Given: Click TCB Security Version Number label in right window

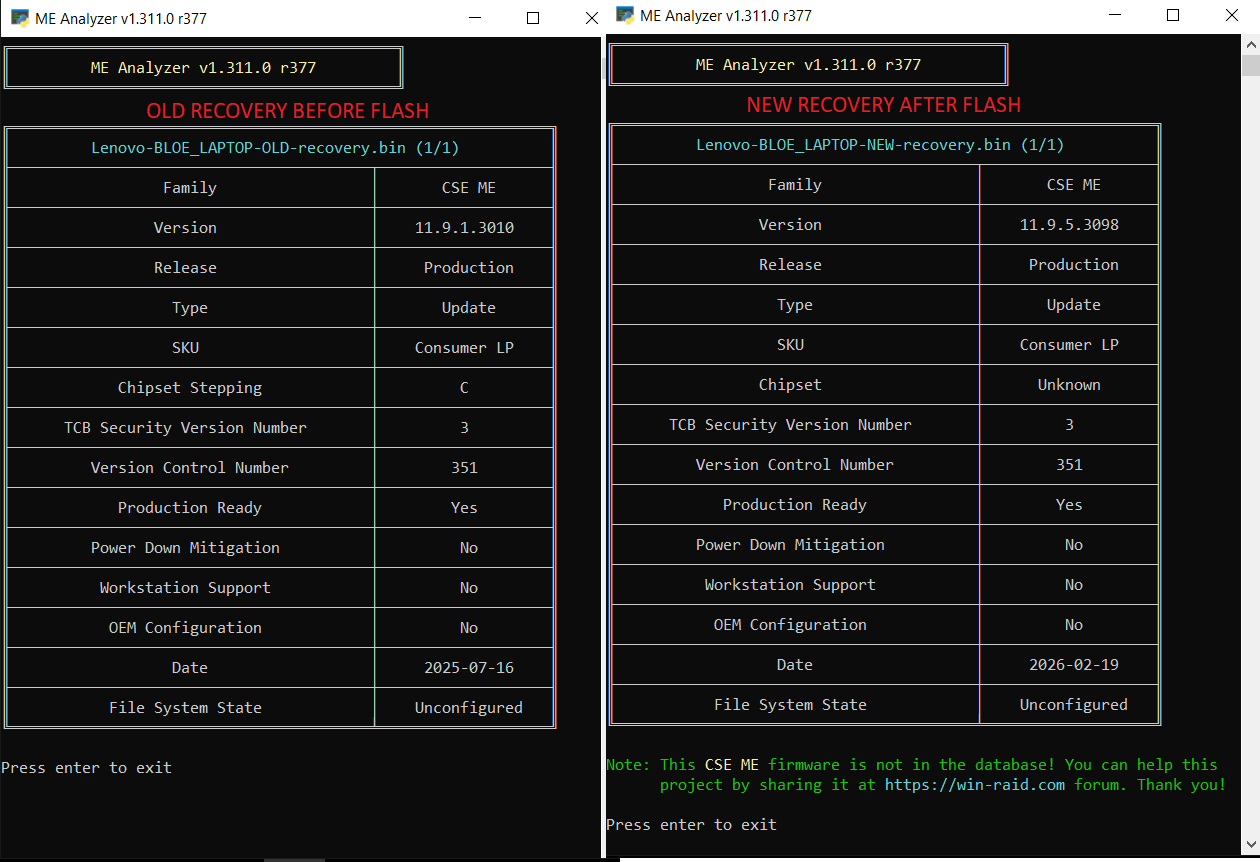Looking at the screenshot, I should point(790,425).
